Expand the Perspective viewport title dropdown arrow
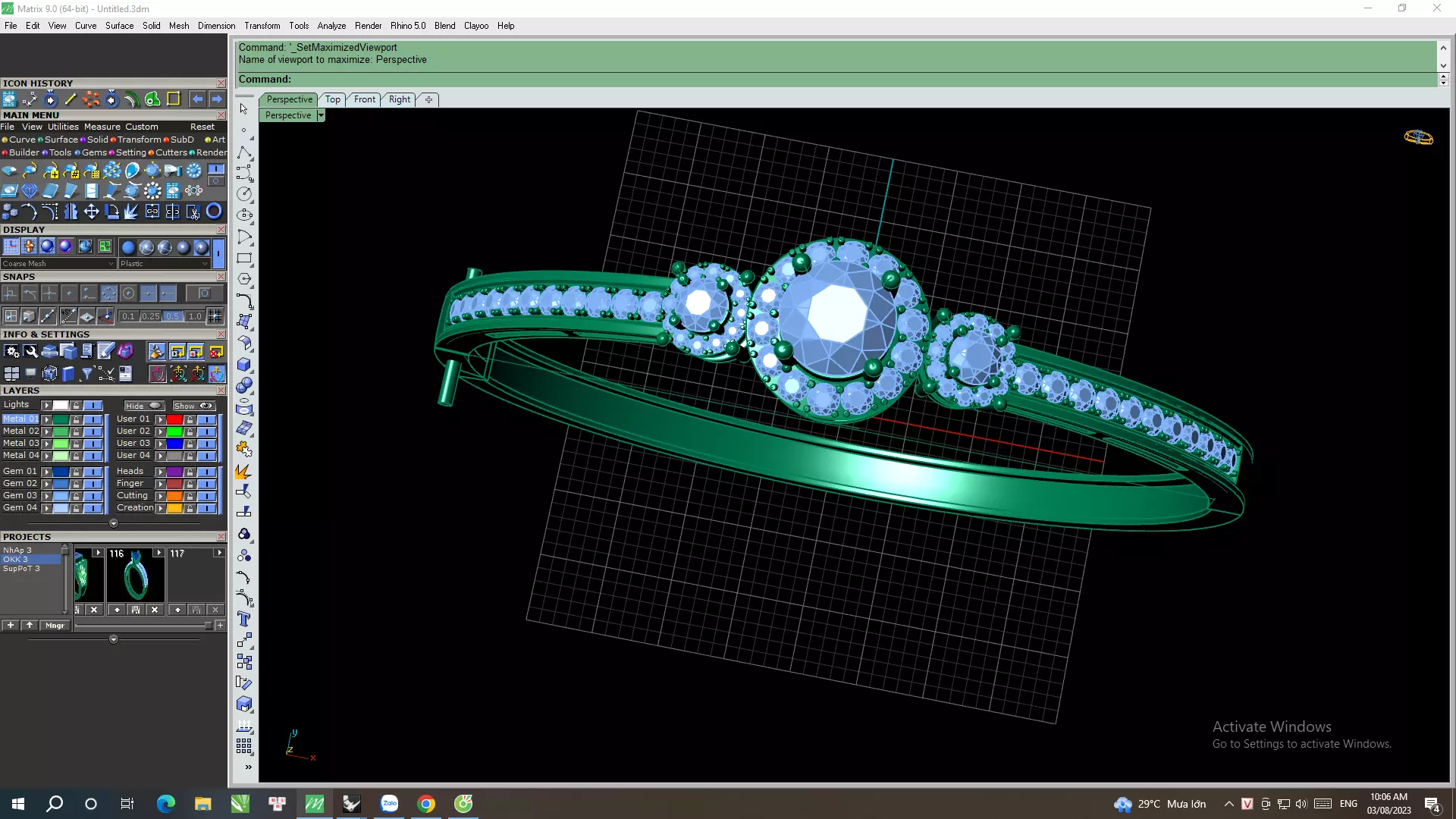Viewport: 1456px width, 819px height. (x=321, y=115)
